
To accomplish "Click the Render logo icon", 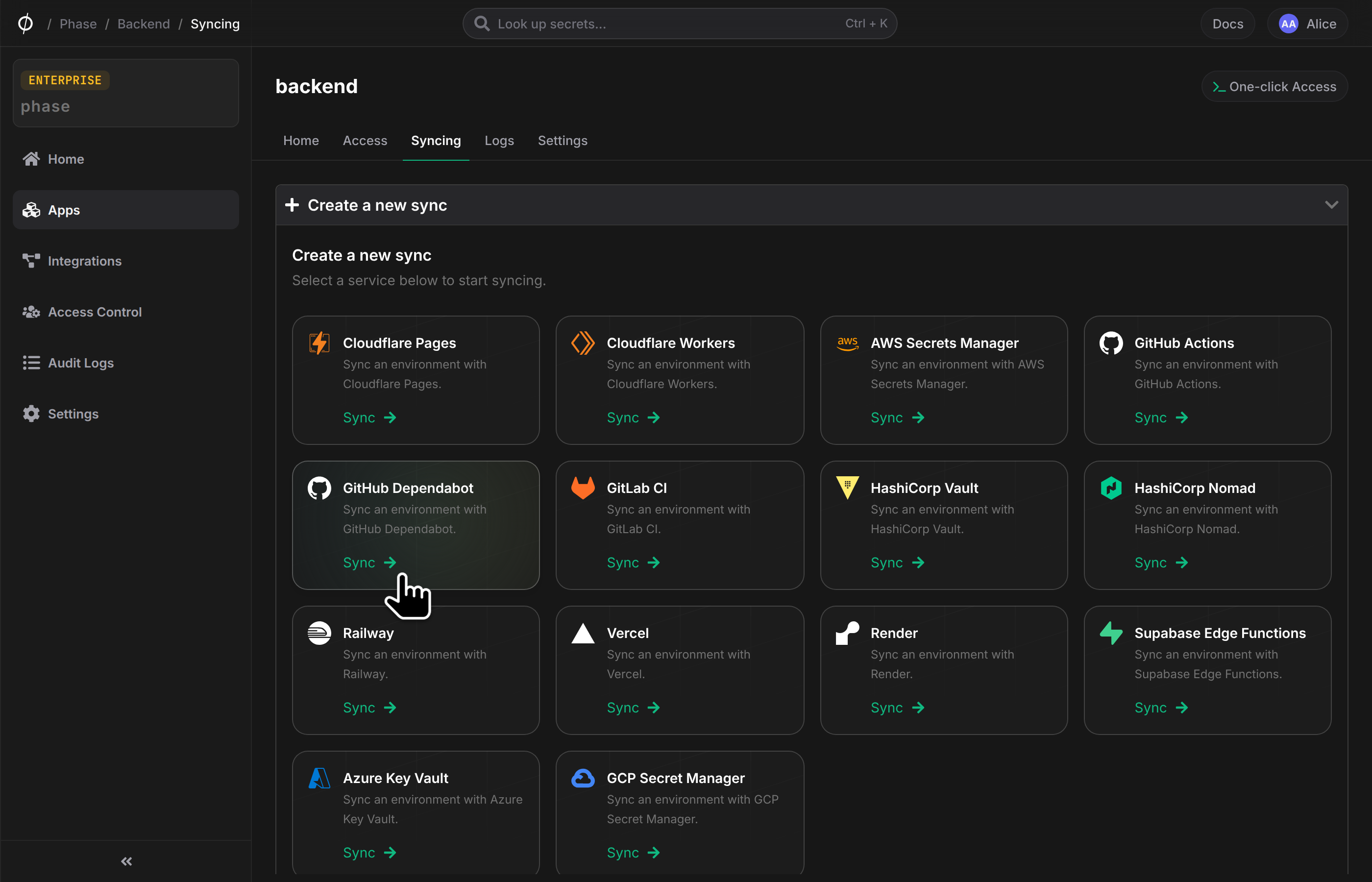I will (848, 633).
